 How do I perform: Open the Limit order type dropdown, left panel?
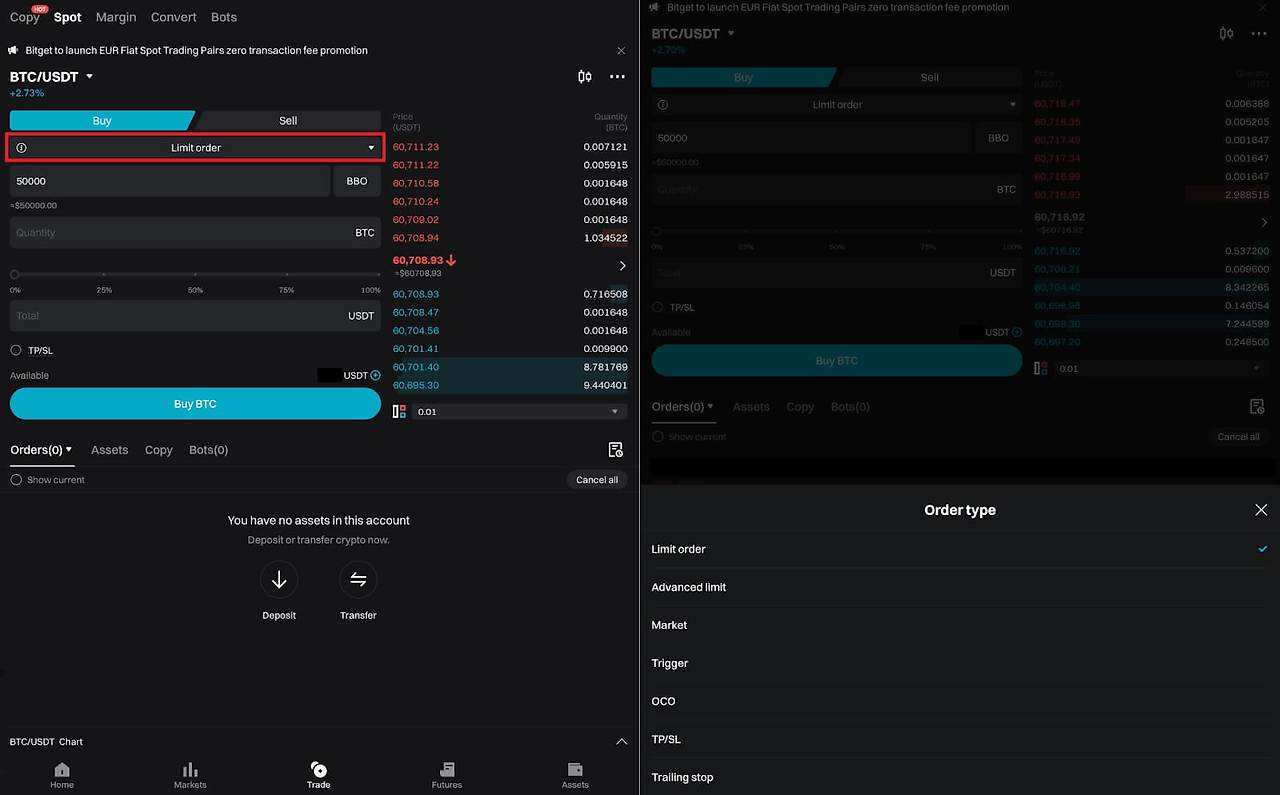point(195,148)
